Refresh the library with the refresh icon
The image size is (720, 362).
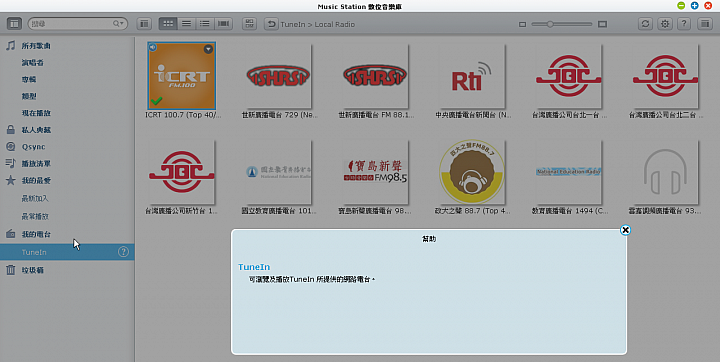[646, 24]
